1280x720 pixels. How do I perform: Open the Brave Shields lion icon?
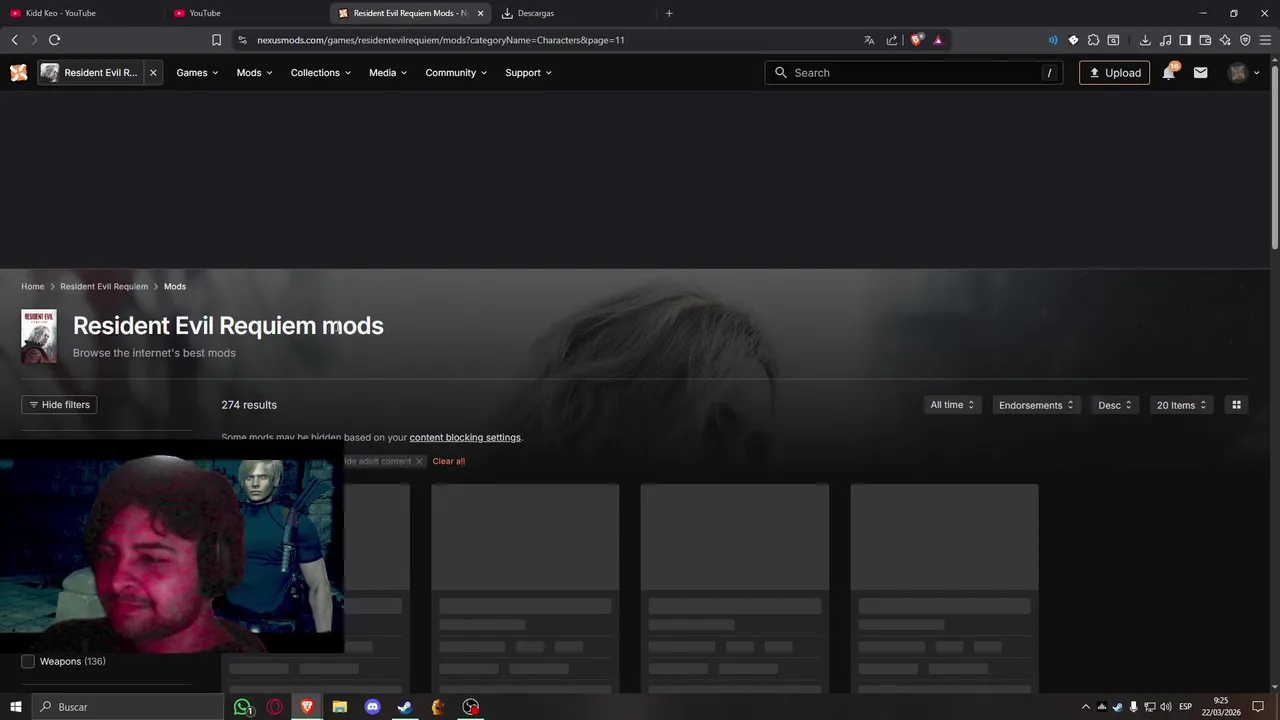click(x=916, y=40)
